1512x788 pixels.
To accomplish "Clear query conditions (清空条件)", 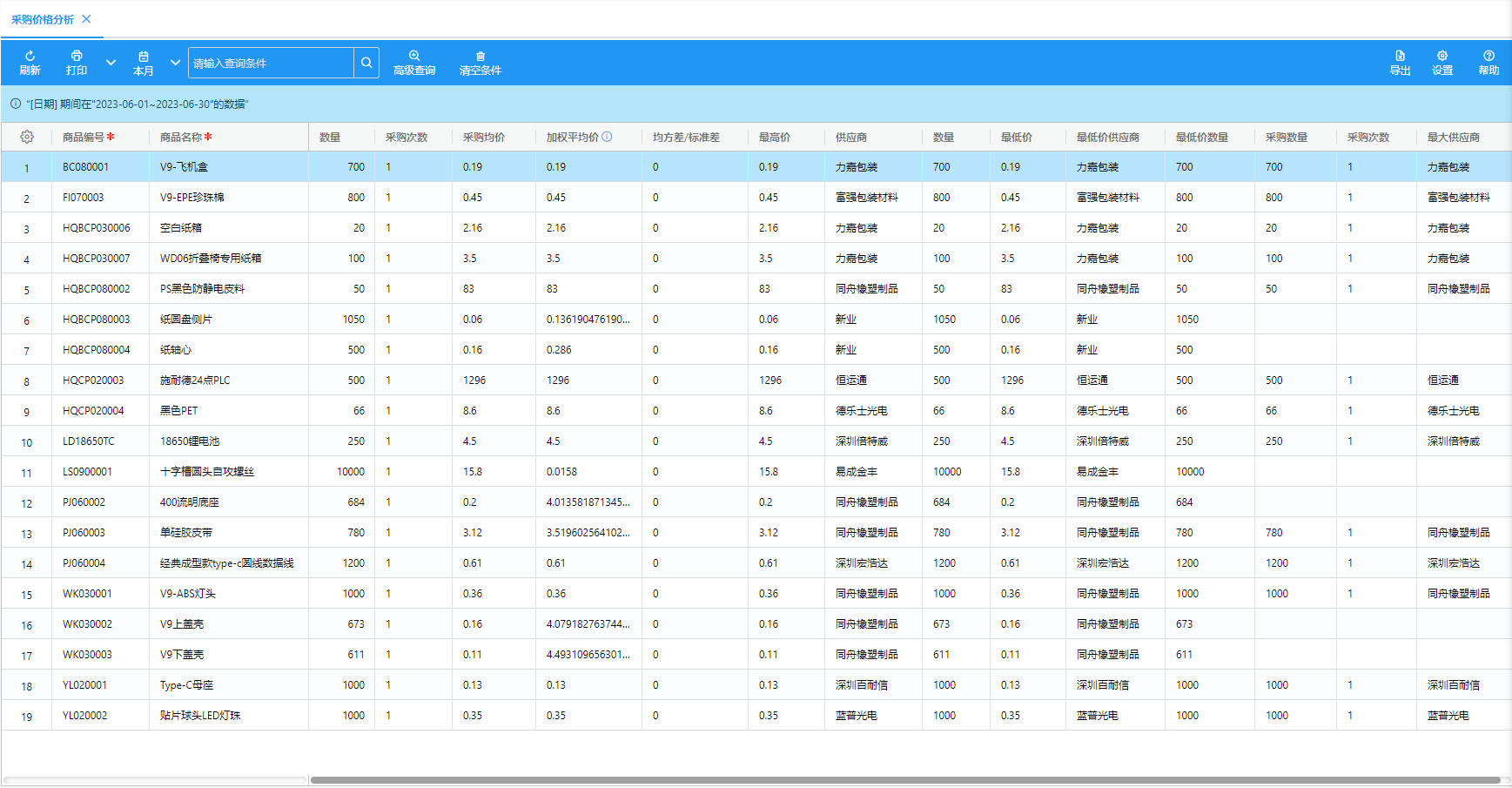I will (480, 63).
